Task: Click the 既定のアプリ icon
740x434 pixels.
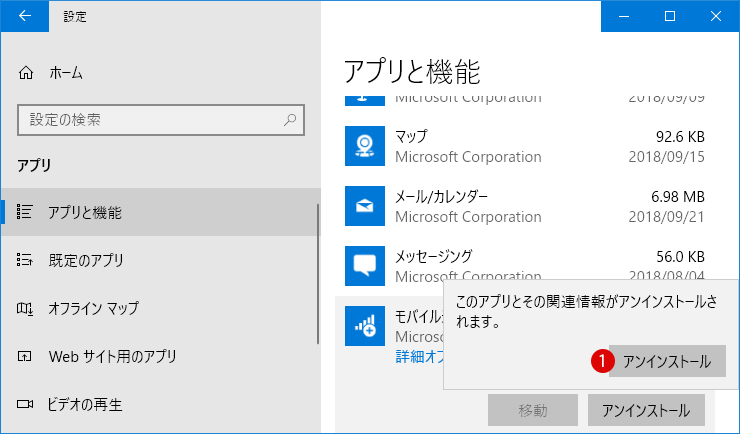Action: (x=25, y=259)
